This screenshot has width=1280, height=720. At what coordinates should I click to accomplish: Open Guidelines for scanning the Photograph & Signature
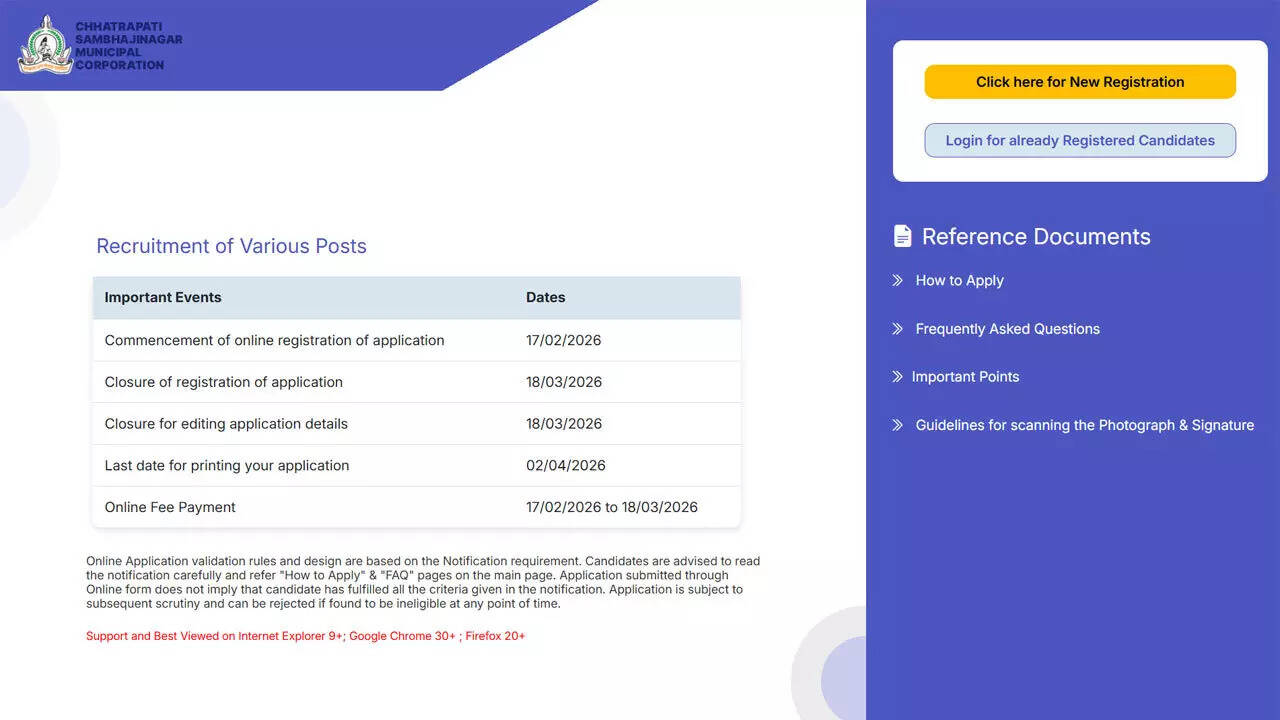[x=1084, y=424]
